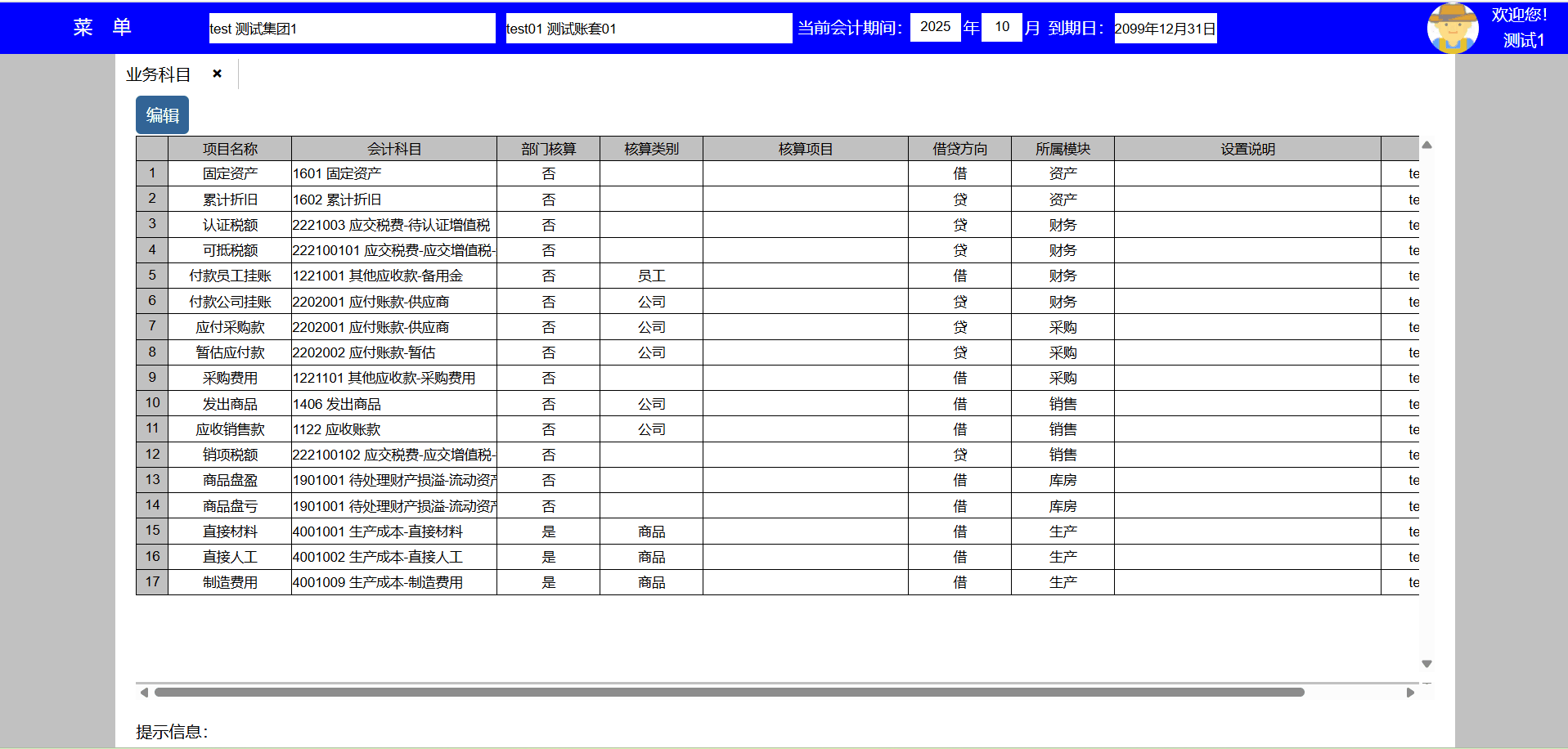Open the 菜单 main menu
The height and width of the screenshot is (749, 1568).
point(102,27)
